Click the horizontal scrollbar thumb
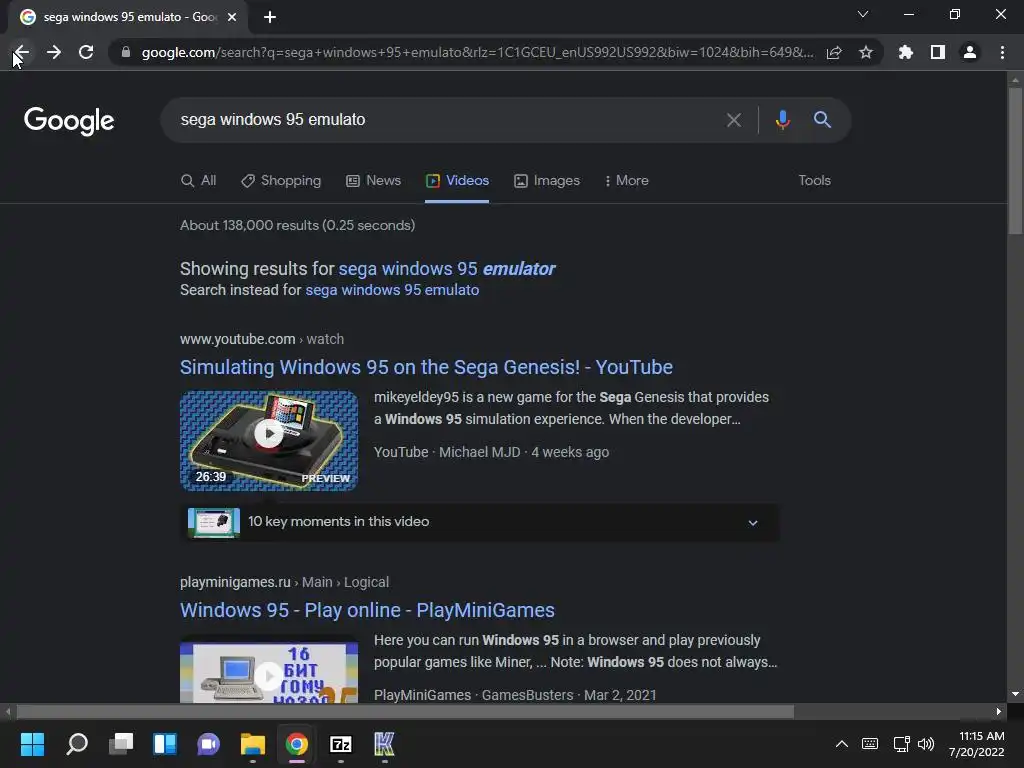This screenshot has height=768, width=1024. [x=405, y=711]
